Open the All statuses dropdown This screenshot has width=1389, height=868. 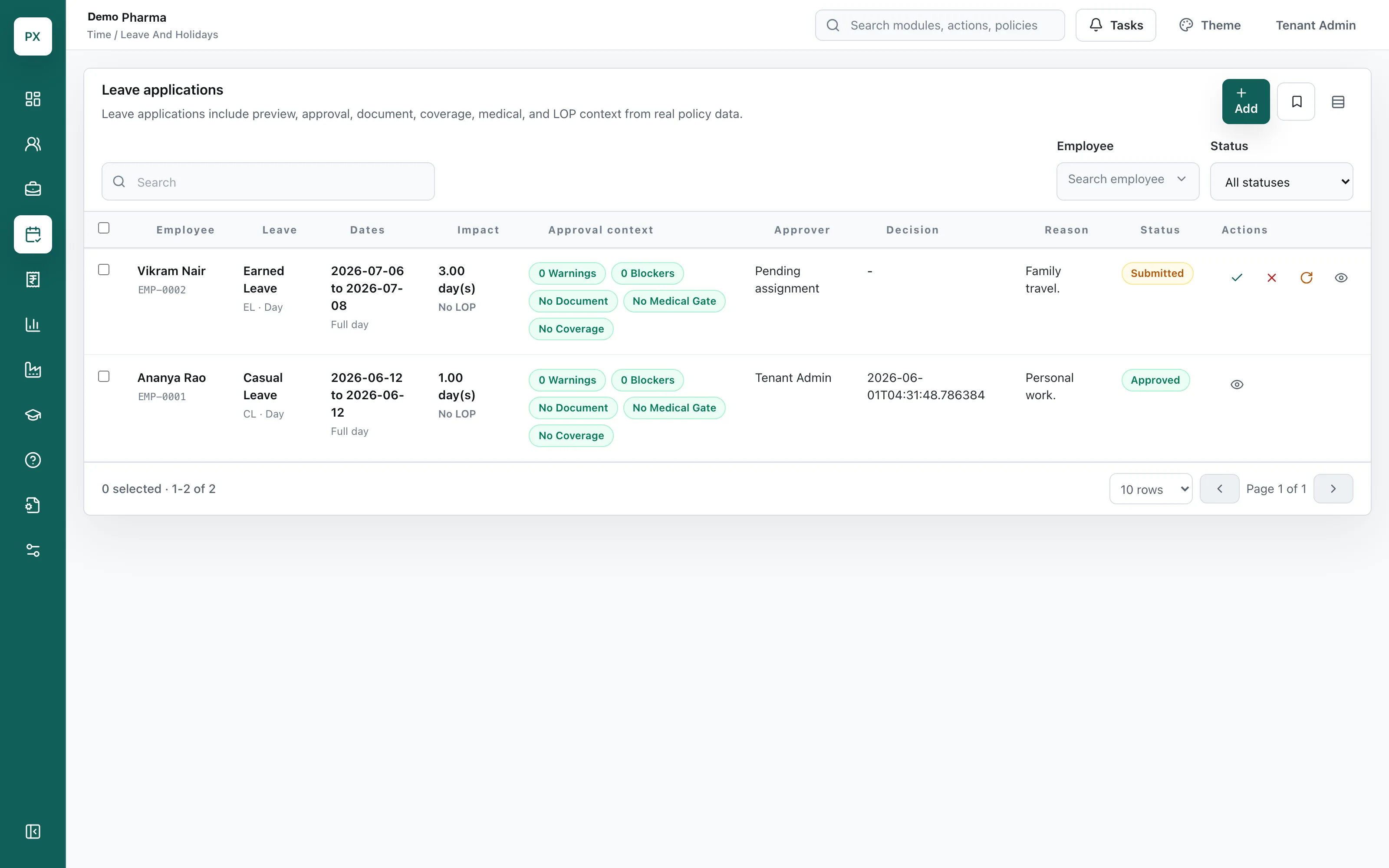coord(1281,181)
